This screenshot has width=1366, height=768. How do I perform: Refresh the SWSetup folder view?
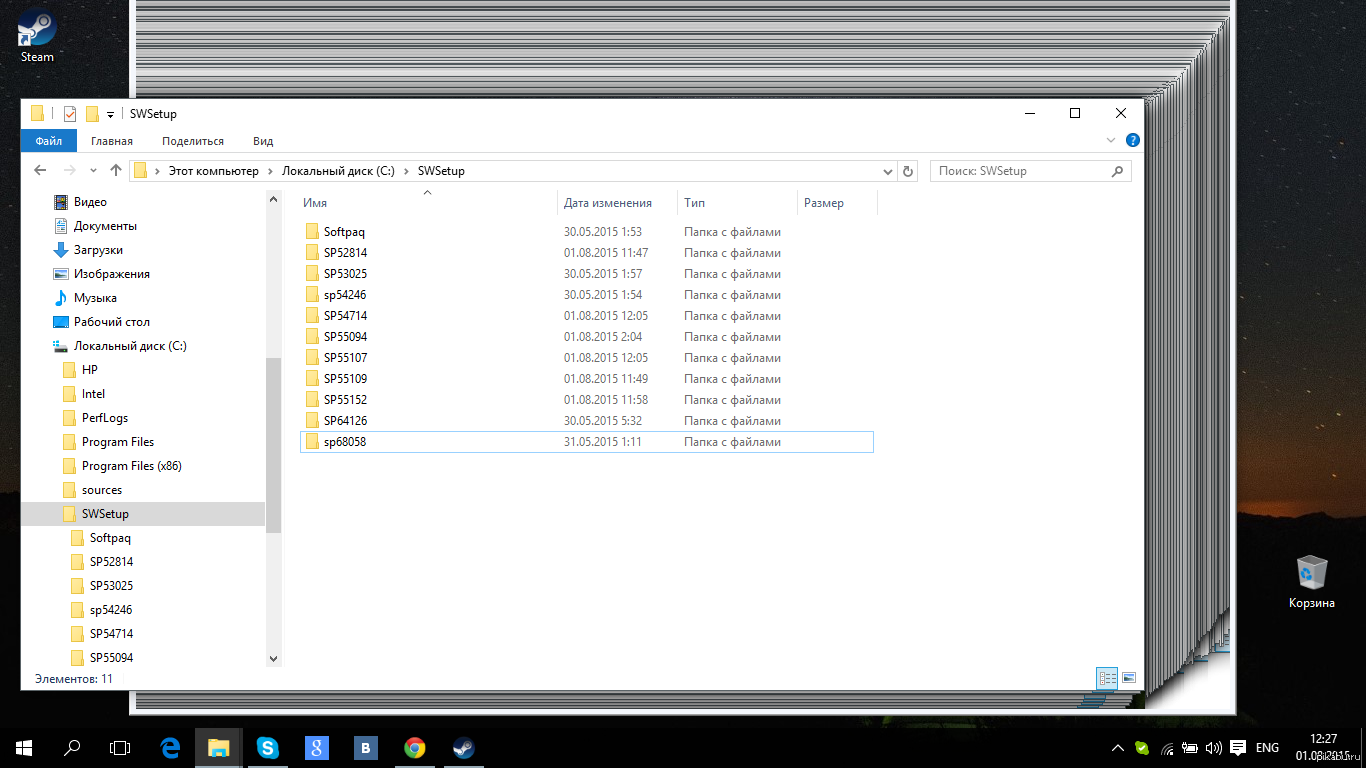(x=908, y=171)
